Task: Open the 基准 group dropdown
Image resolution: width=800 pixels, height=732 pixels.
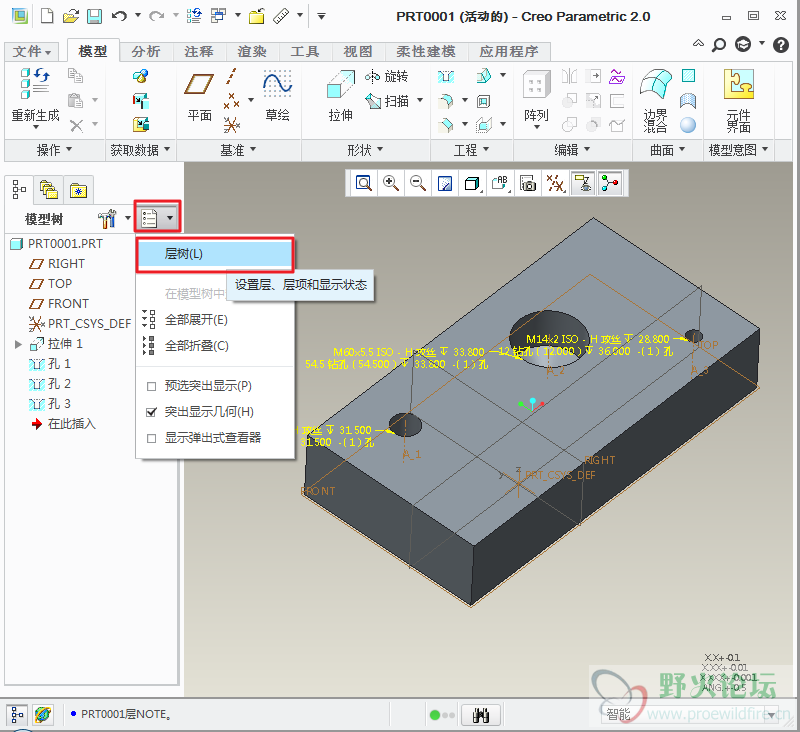Action: pos(238,150)
